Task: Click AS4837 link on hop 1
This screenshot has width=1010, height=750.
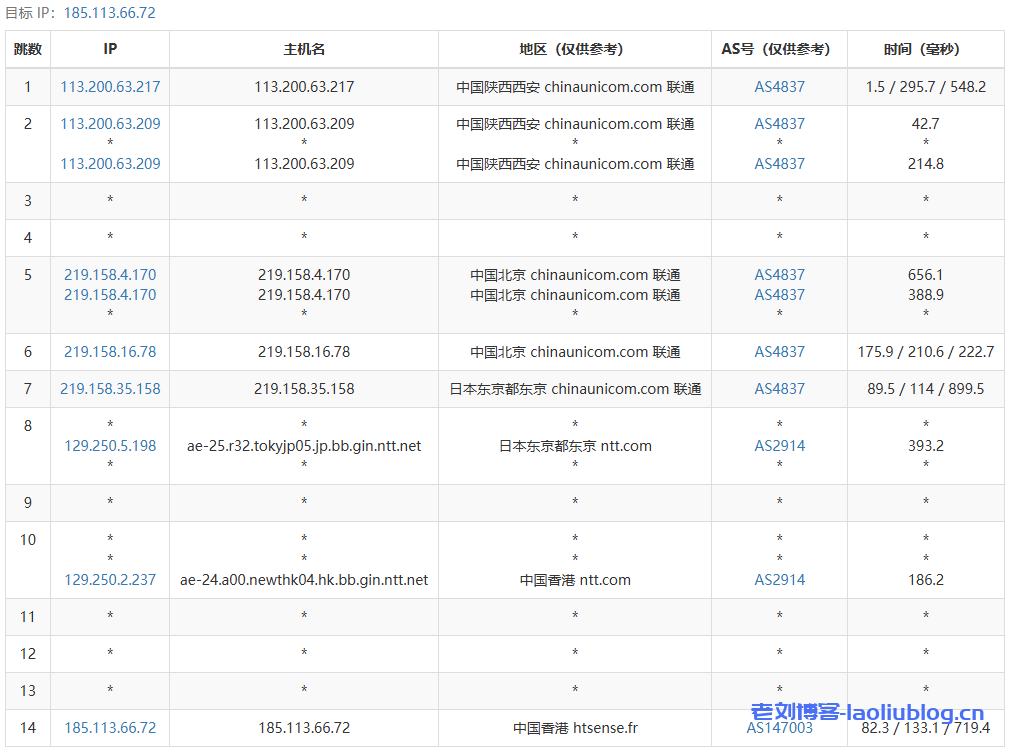Action: (779, 87)
